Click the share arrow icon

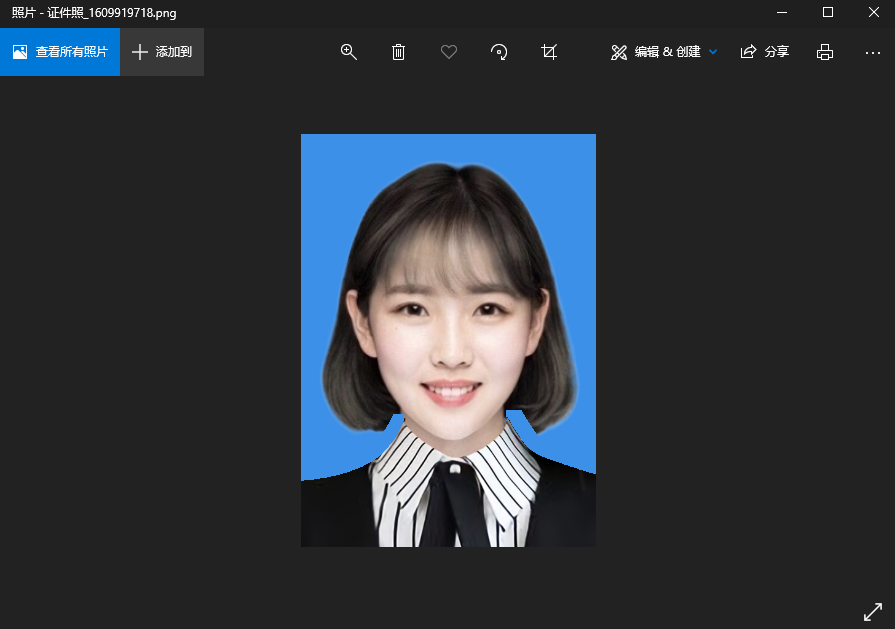(x=748, y=52)
